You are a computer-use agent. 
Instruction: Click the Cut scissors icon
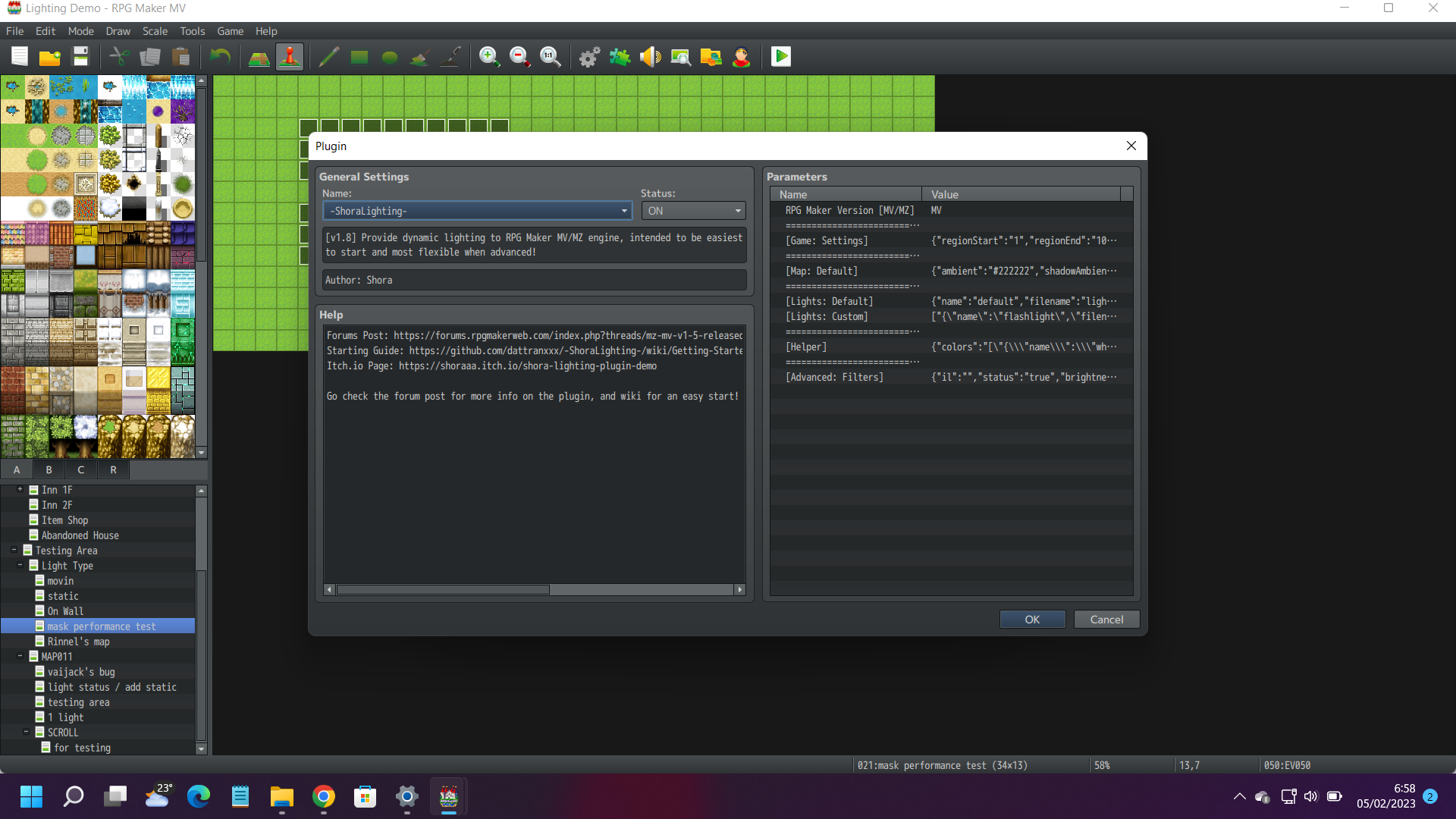(x=120, y=57)
